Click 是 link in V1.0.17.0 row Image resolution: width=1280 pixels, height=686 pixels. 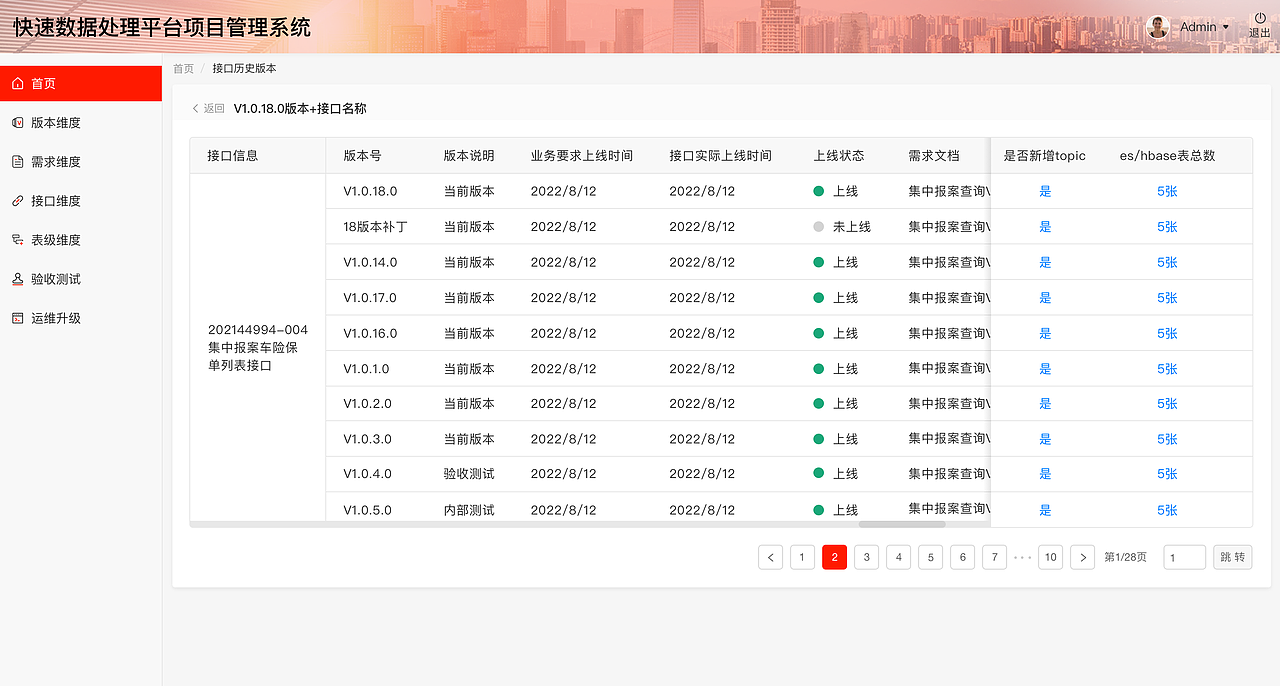(x=1045, y=298)
